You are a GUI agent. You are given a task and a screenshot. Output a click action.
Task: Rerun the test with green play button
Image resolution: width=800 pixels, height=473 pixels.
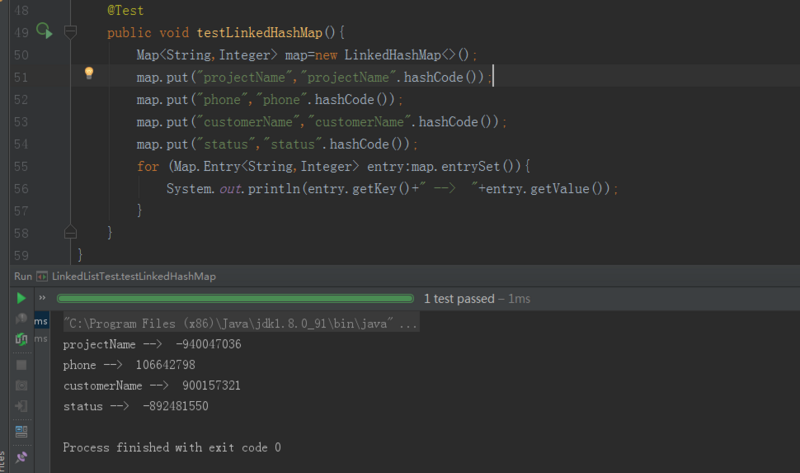(x=21, y=298)
